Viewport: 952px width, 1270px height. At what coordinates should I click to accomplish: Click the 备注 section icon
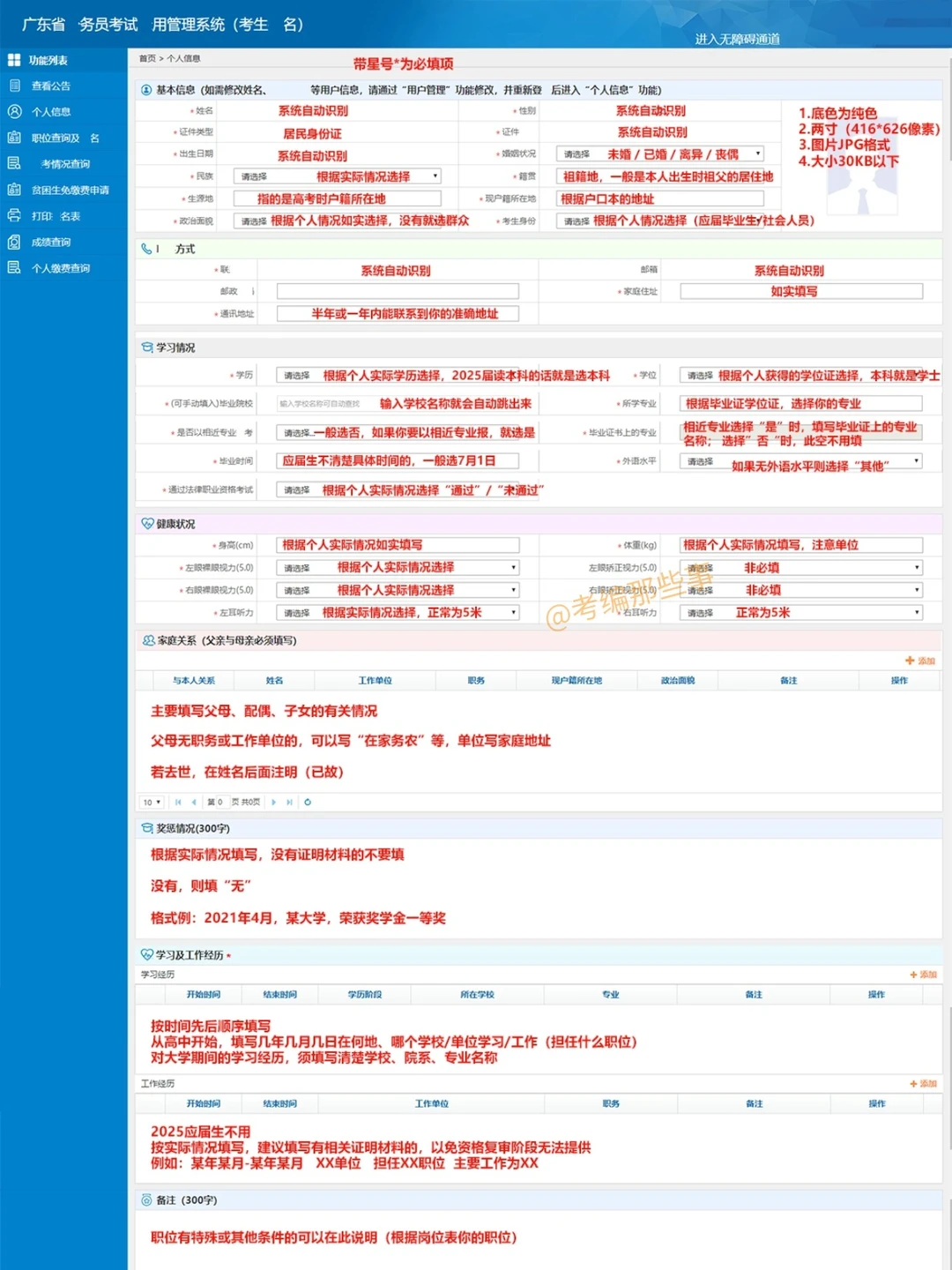tap(146, 1199)
